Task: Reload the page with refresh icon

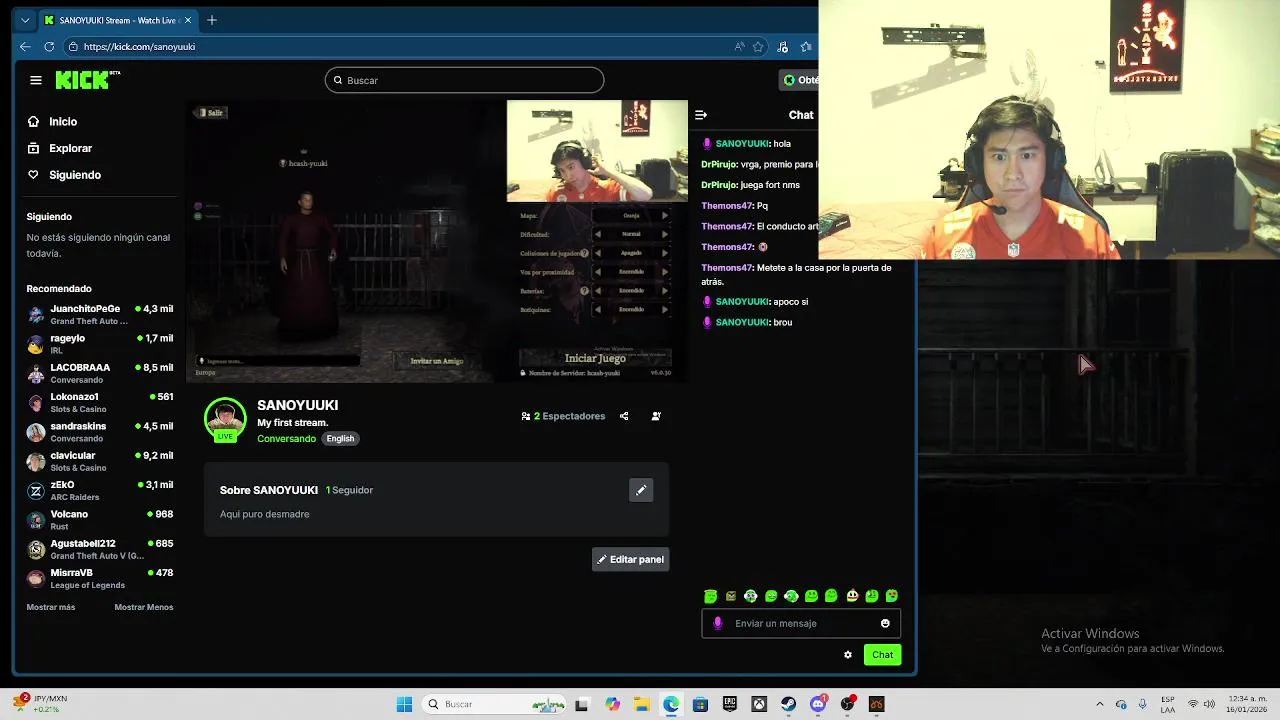Action: point(49,46)
